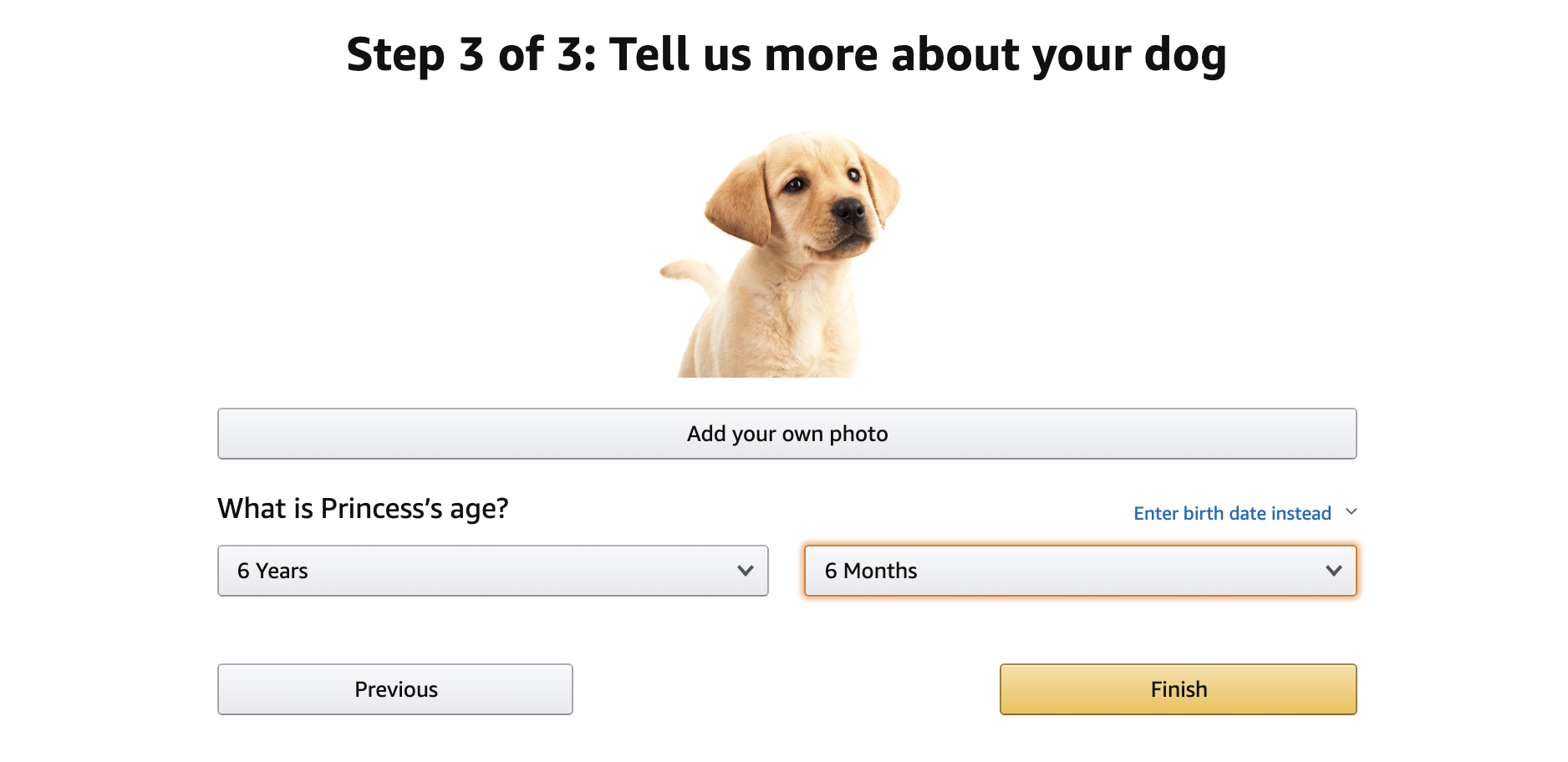Click the Previous button to go back
Screen dimensions: 1568x762
pyautogui.click(x=395, y=689)
